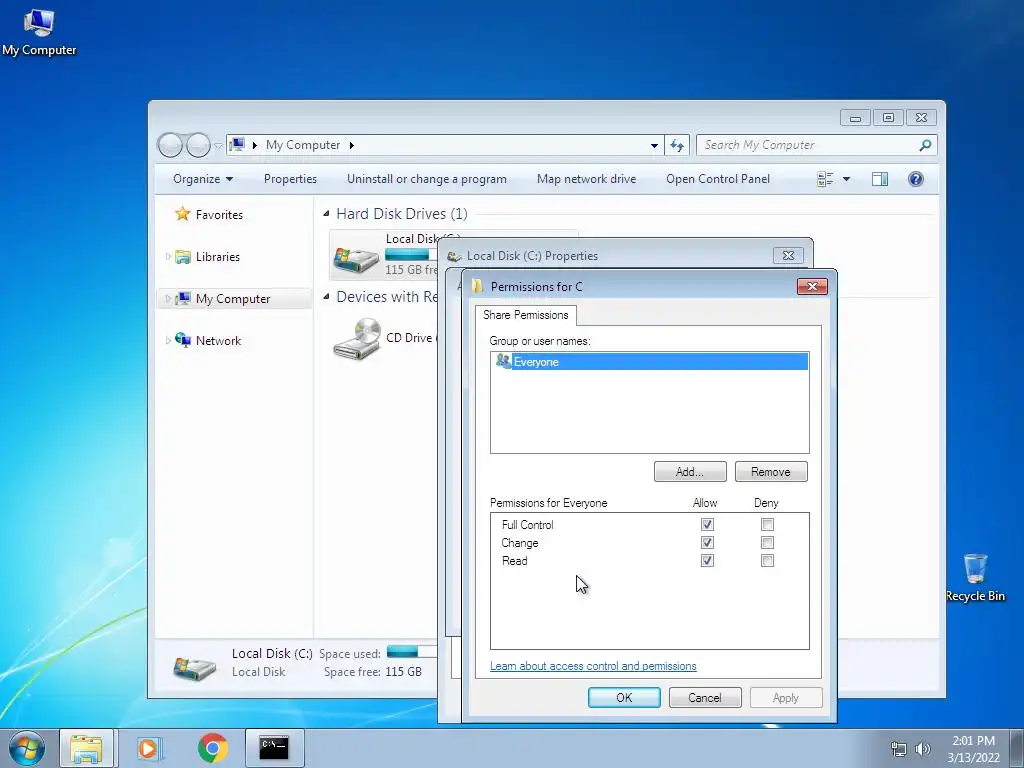Click Open Control Panel
Image resolution: width=1024 pixels, height=768 pixels.
click(718, 179)
